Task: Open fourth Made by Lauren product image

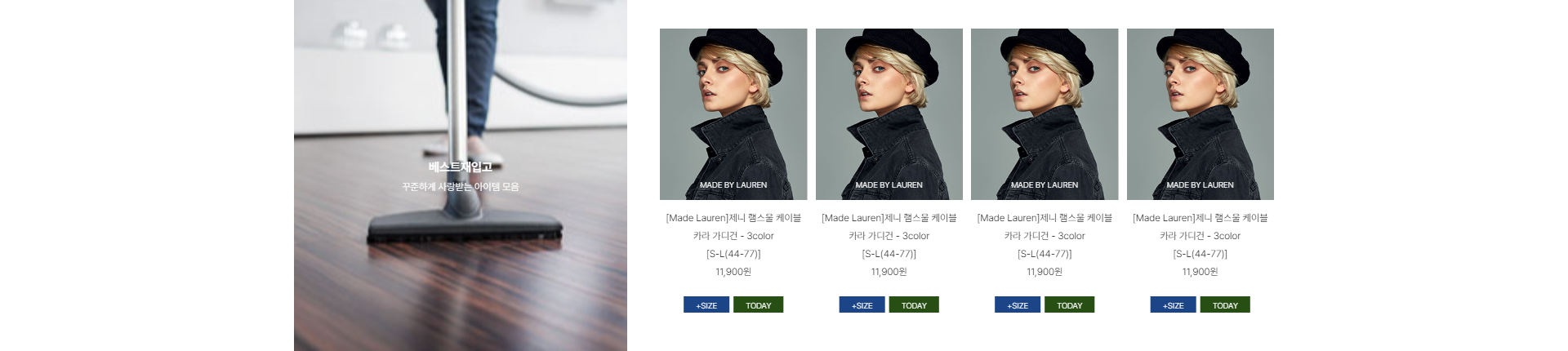Action: click(x=1200, y=114)
